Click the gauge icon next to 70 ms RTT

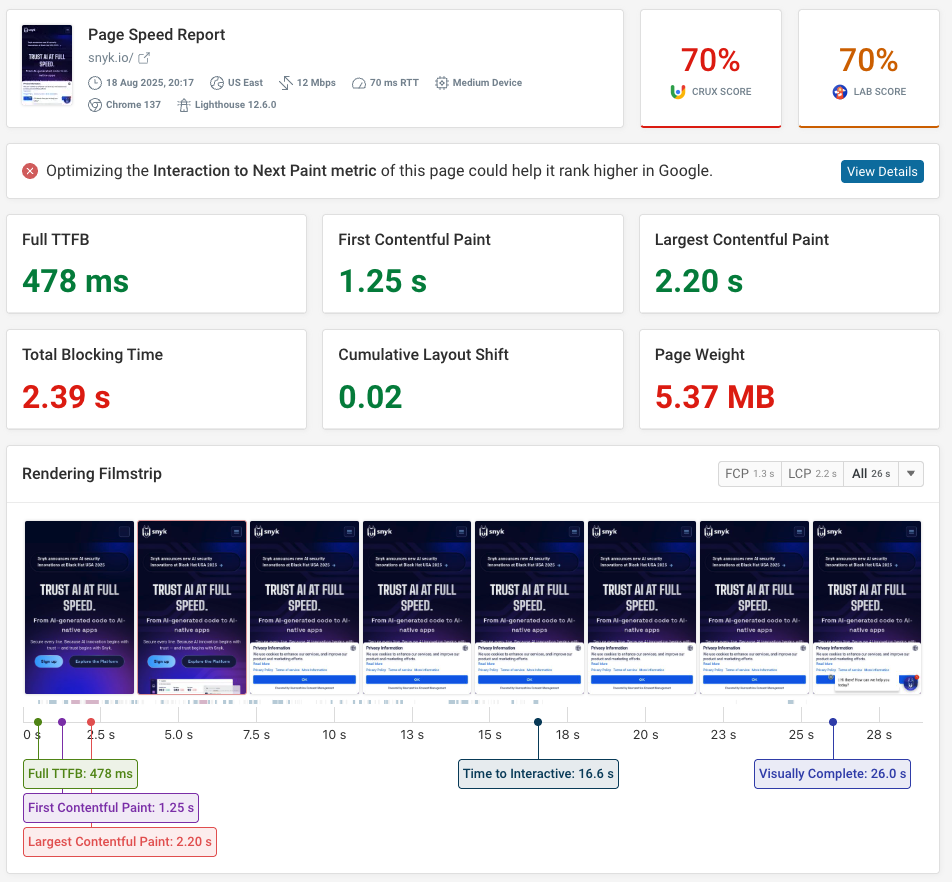click(x=359, y=83)
